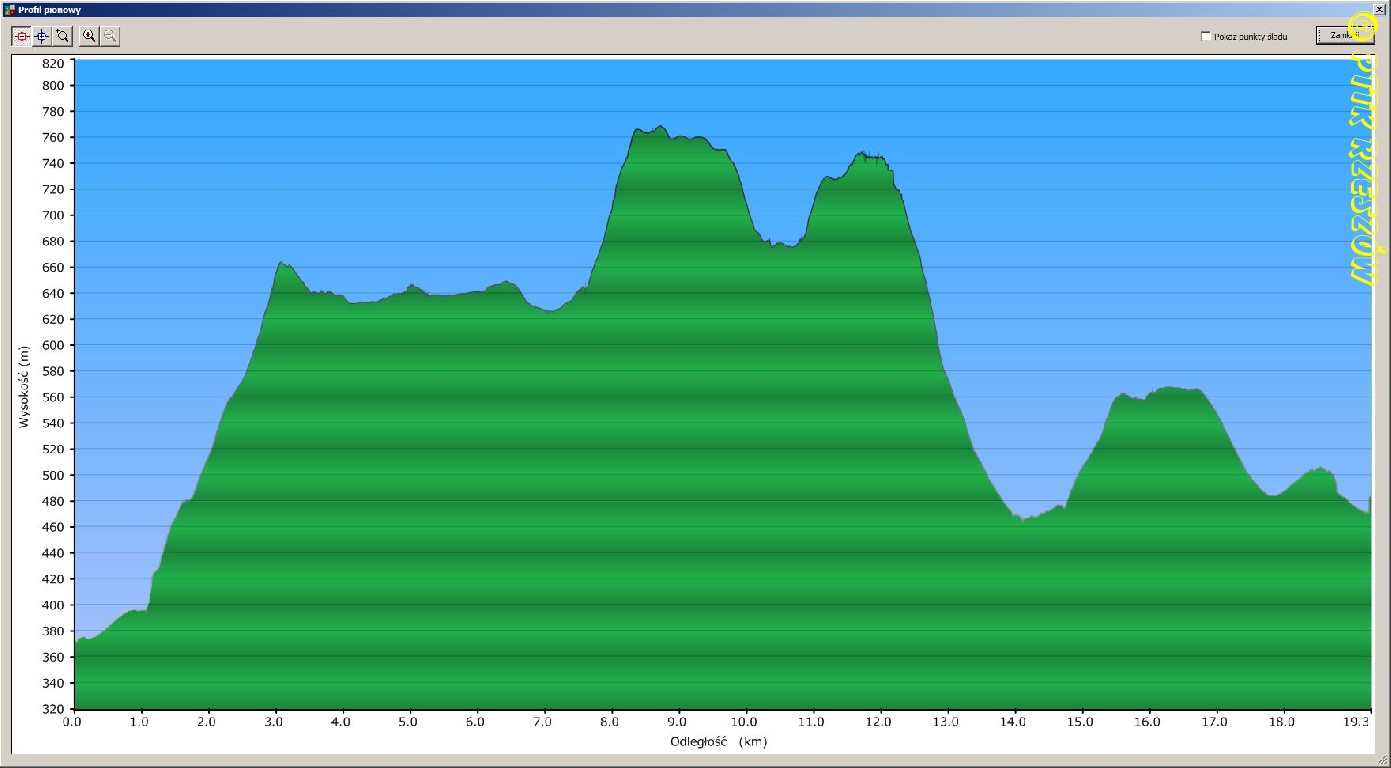Click the greyed-out zoom out icon

[109, 36]
